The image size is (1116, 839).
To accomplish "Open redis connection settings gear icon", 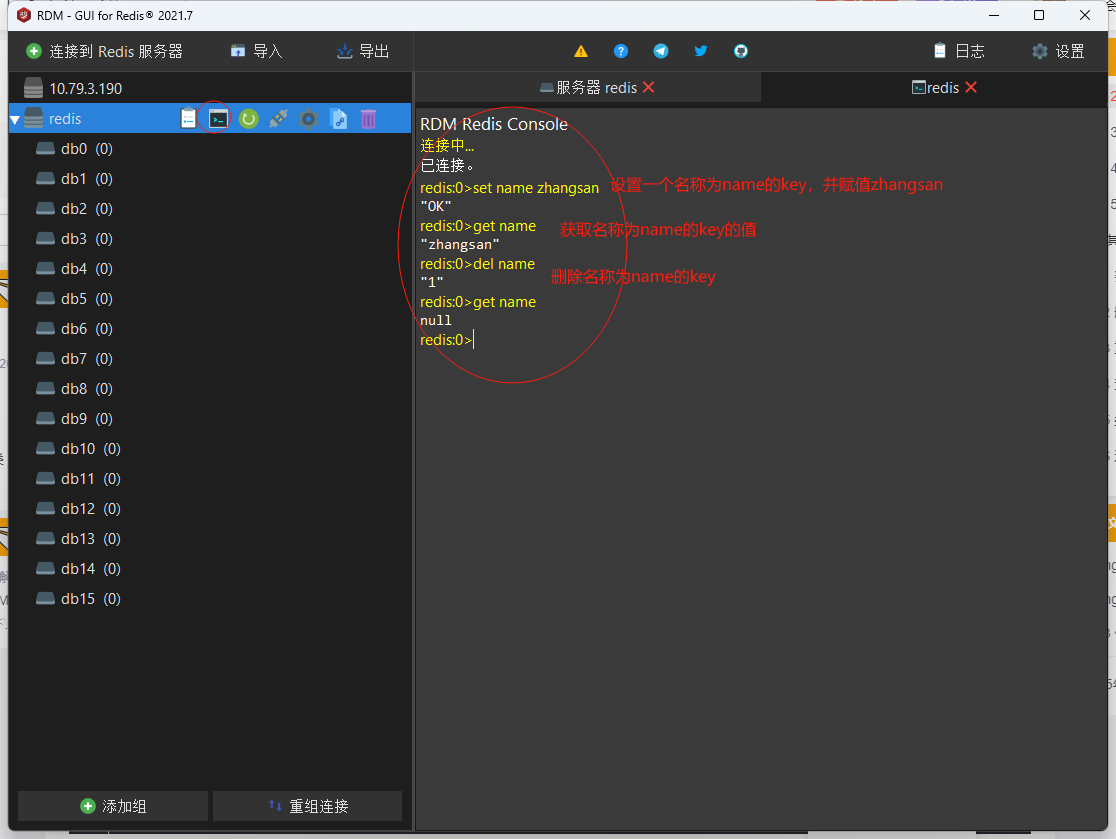I will pyautogui.click(x=308, y=119).
